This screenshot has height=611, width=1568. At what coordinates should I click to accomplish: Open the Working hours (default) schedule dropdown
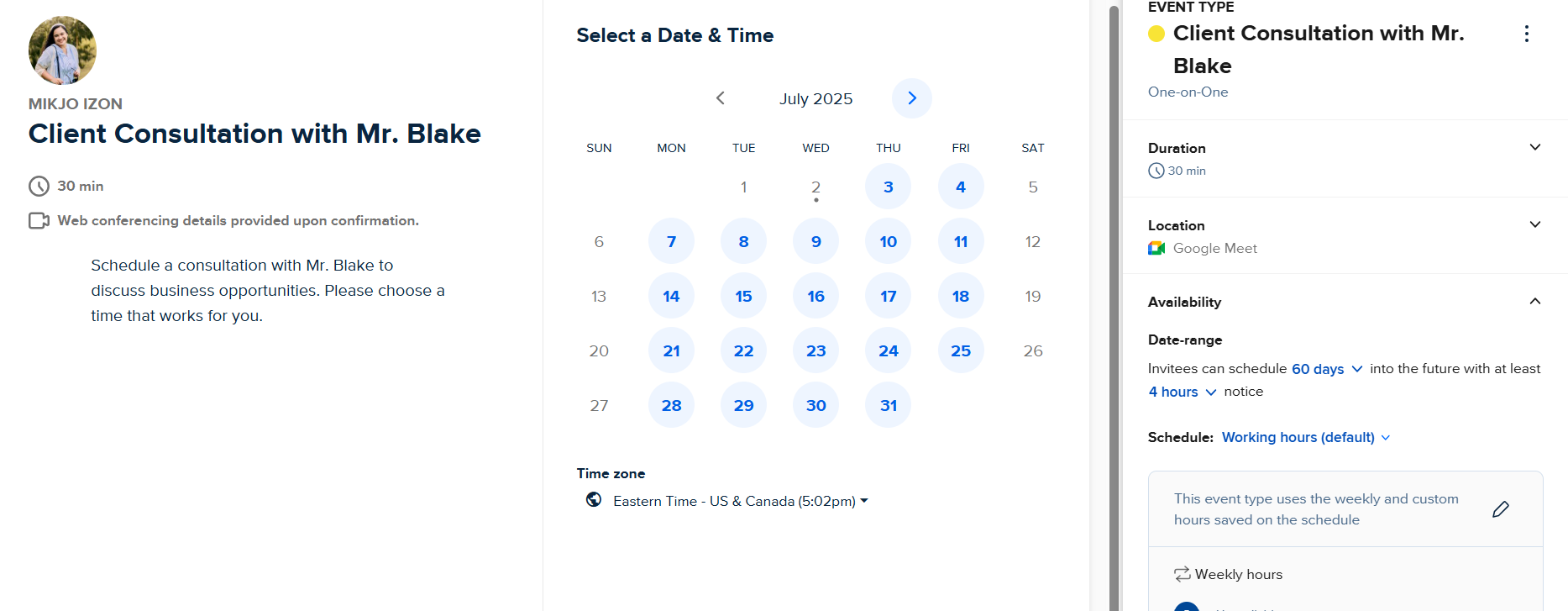coord(1306,437)
